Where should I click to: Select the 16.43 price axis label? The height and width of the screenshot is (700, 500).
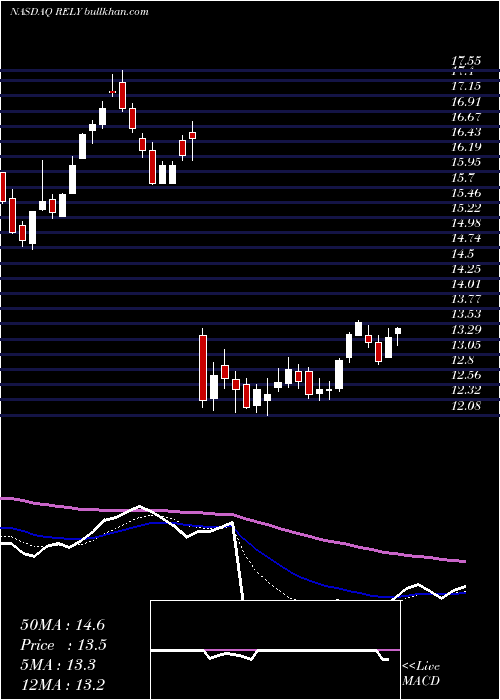coord(466,132)
